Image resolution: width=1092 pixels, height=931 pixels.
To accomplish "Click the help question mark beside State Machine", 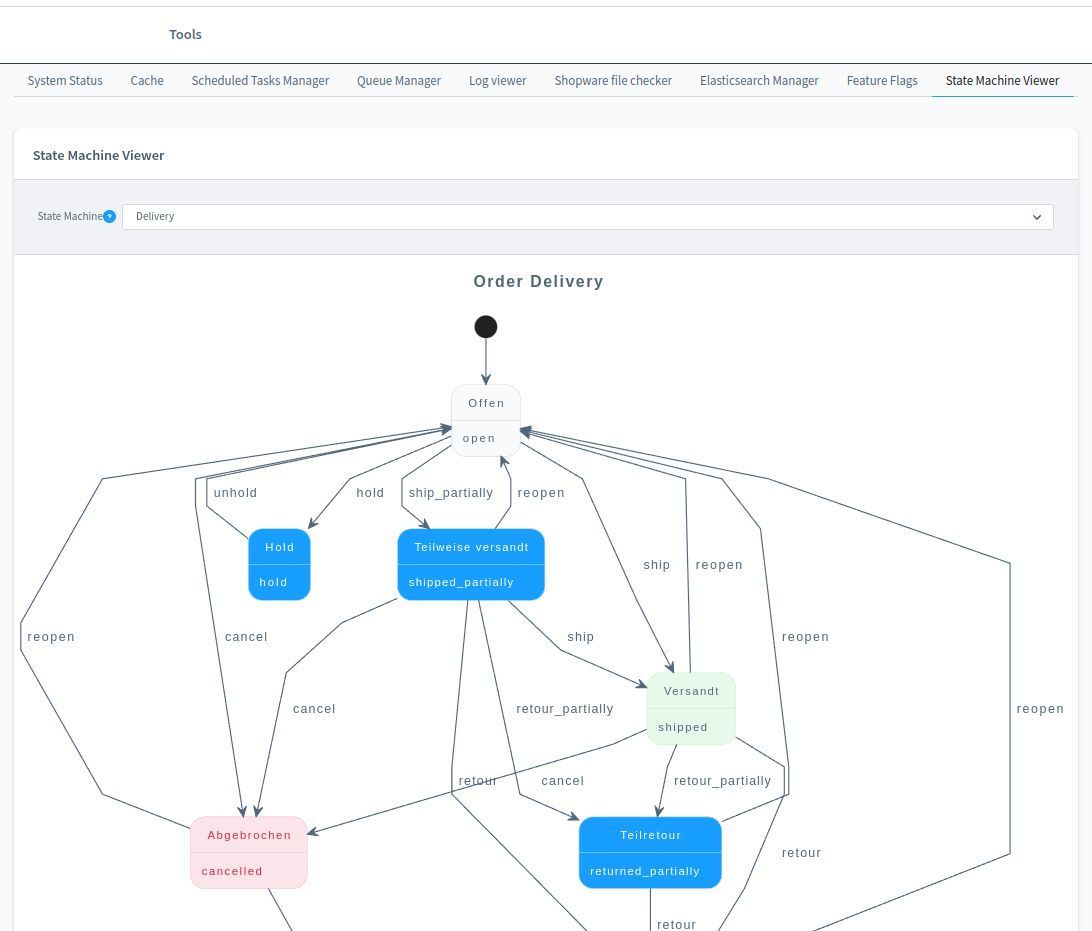I will [x=109, y=216].
